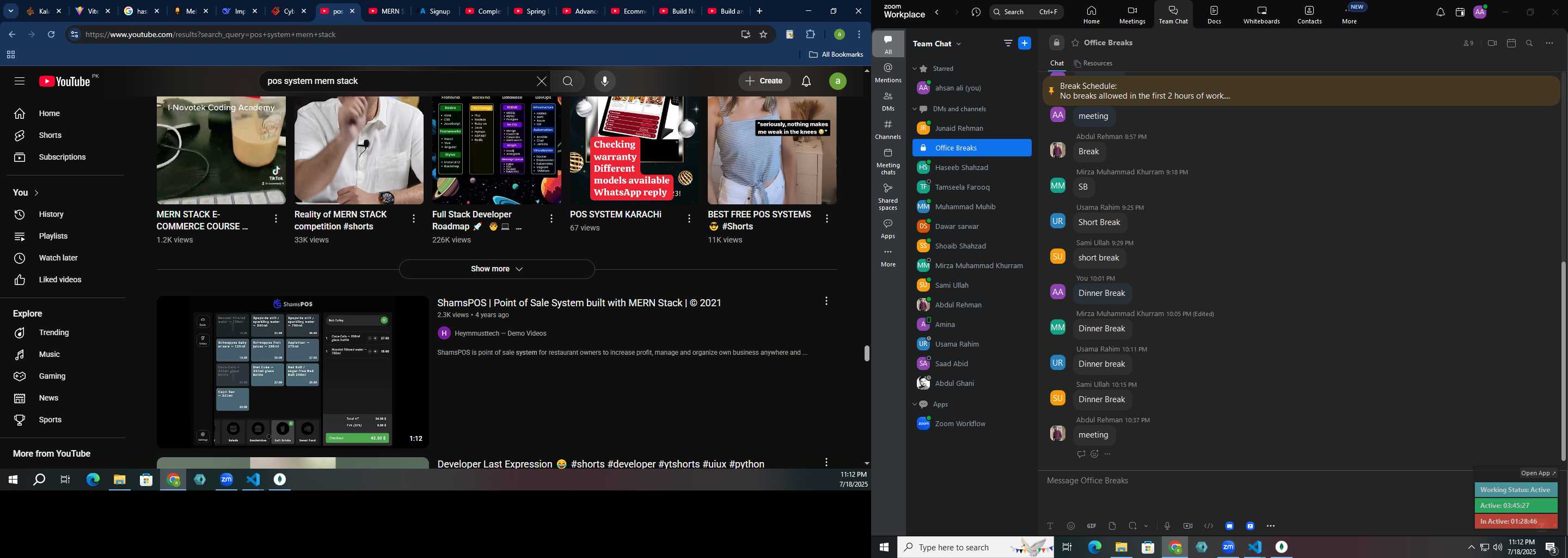This screenshot has width=1568, height=558.
Task: Switch to Meetings tab in Zoom
Action: click(x=1132, y=15)
